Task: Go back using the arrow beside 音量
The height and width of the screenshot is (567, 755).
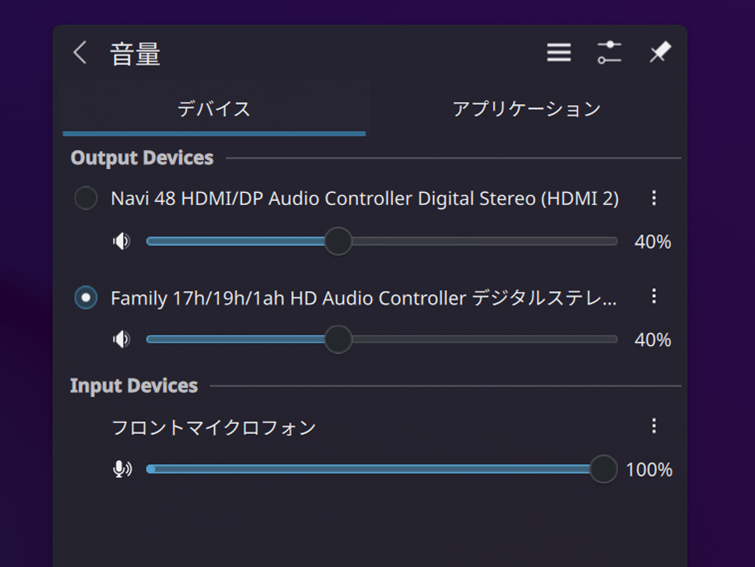Action: (x=81, y=53)
